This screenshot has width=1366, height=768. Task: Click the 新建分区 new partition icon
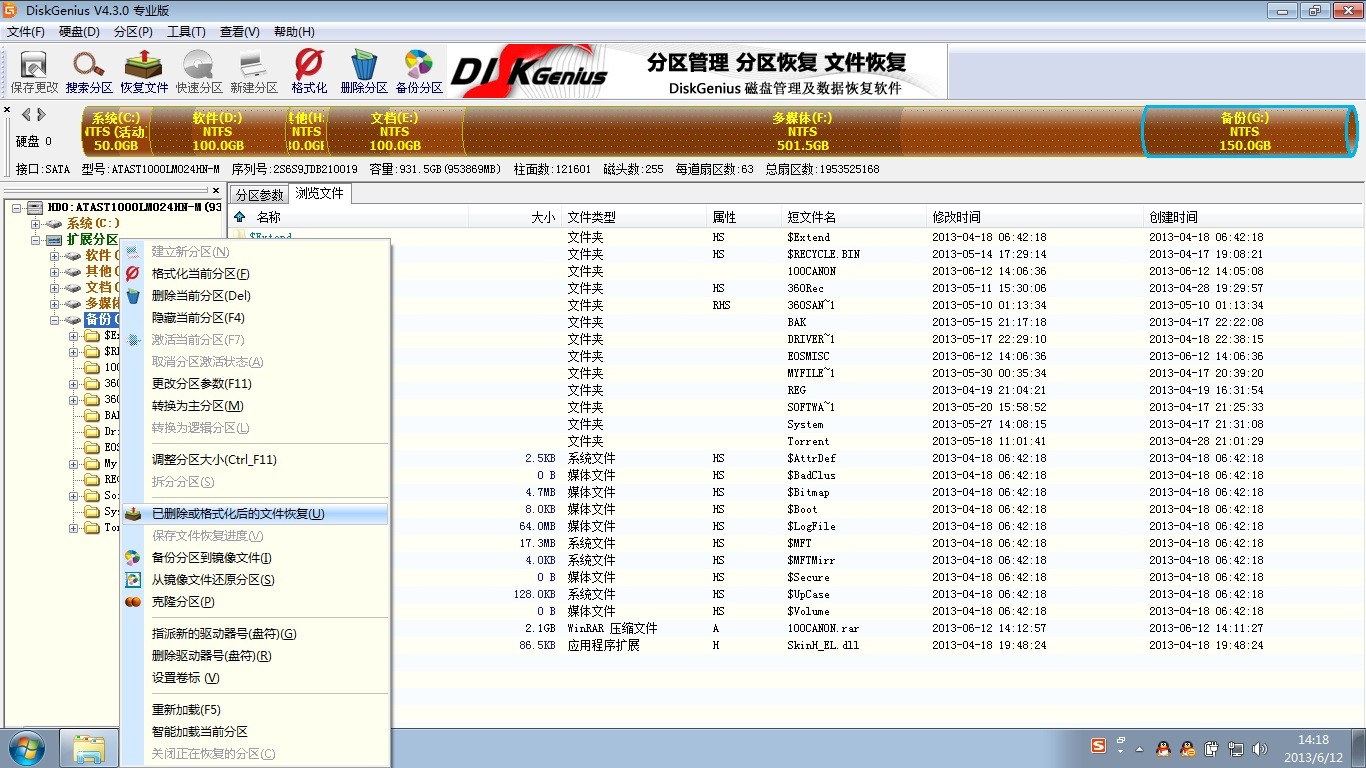pos(254,72)
